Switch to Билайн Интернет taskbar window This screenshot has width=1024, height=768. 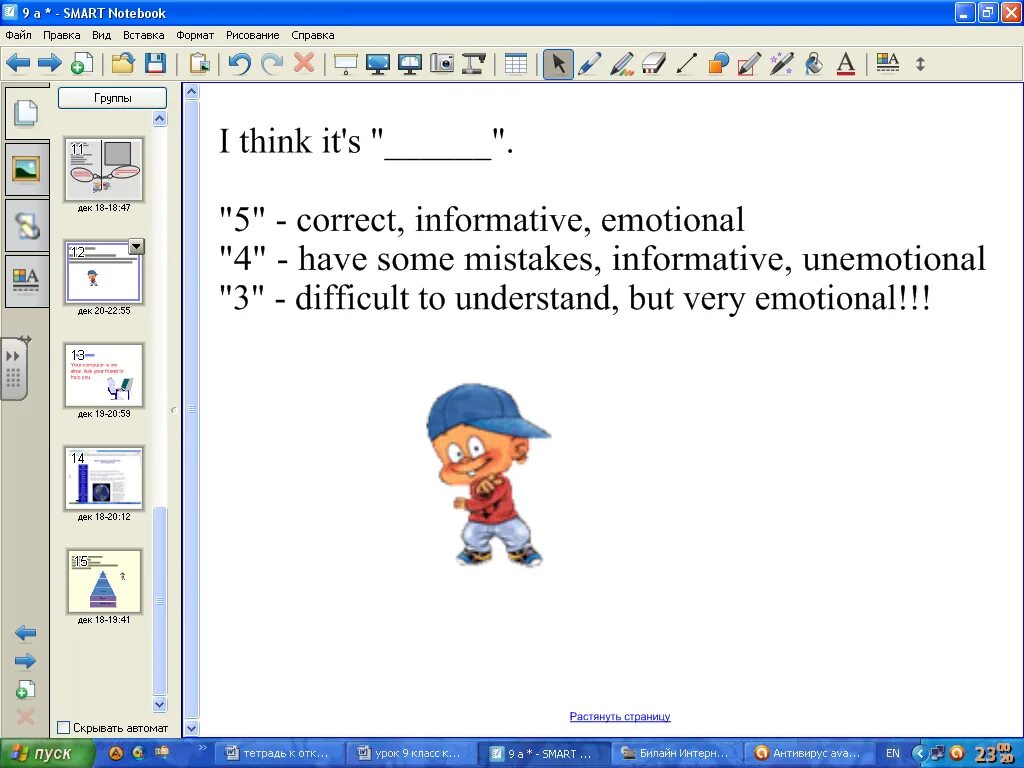675,754
